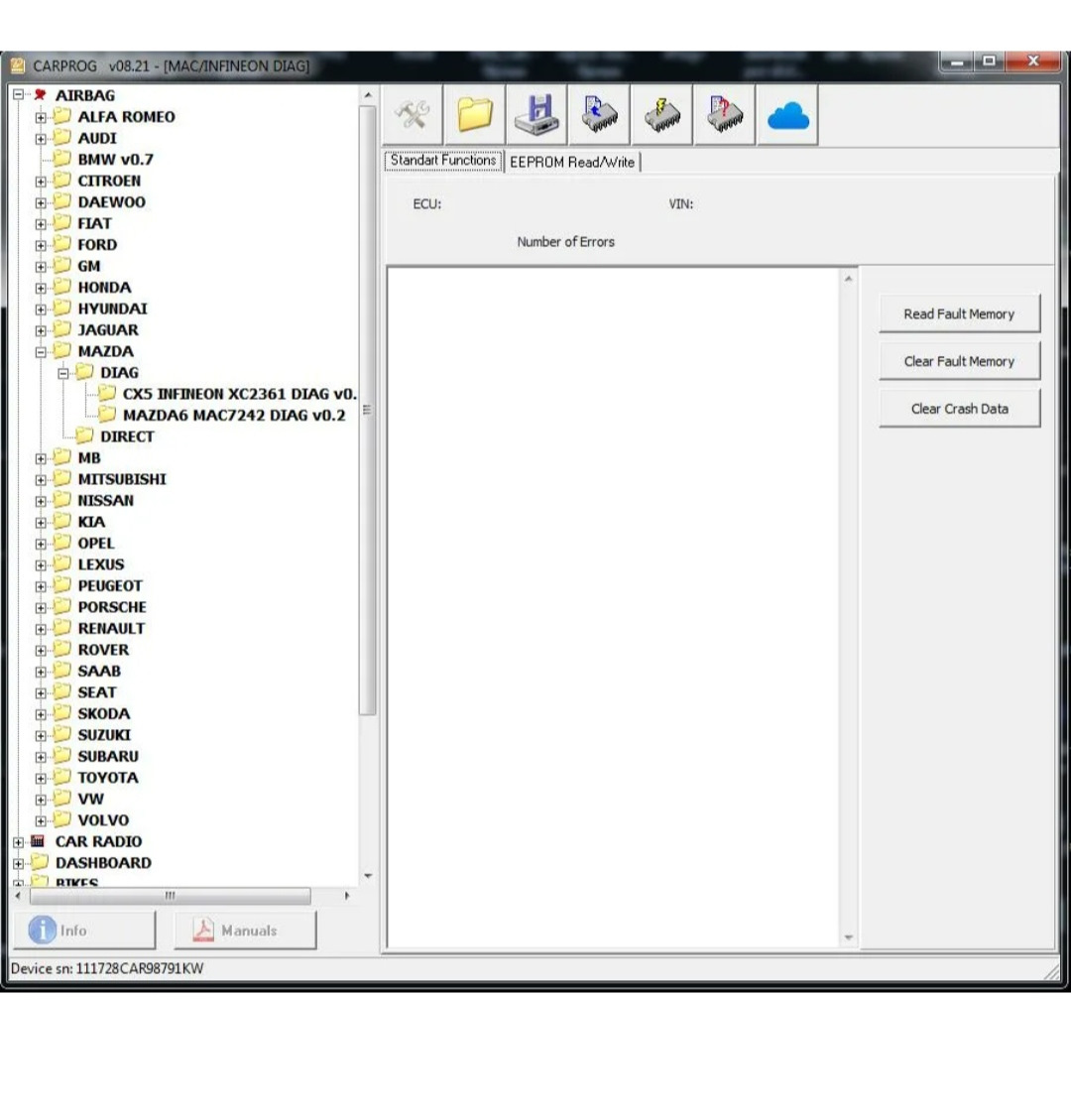The height and width of the screenshot is (1120, 1071).
Task: Collapse the AIRBAG root node
Action: click(19, 95)
